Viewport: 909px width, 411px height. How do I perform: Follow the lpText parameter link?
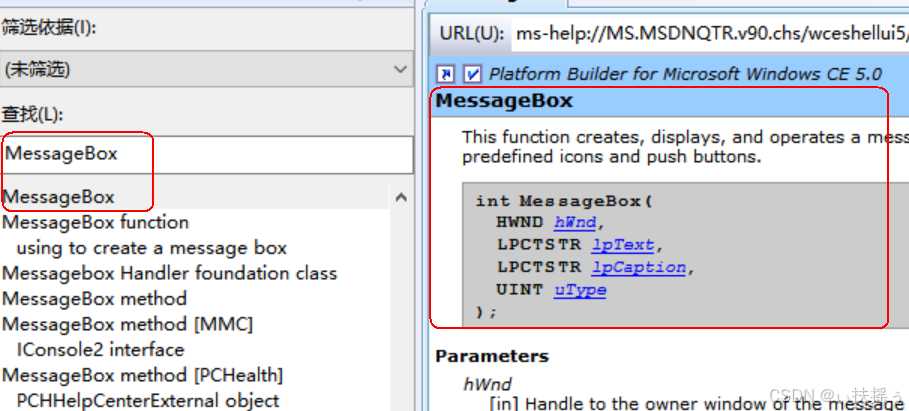(623, 245)
